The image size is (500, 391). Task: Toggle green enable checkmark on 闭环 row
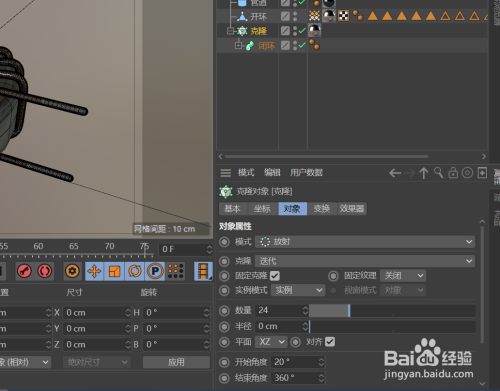tap(302, 45)
